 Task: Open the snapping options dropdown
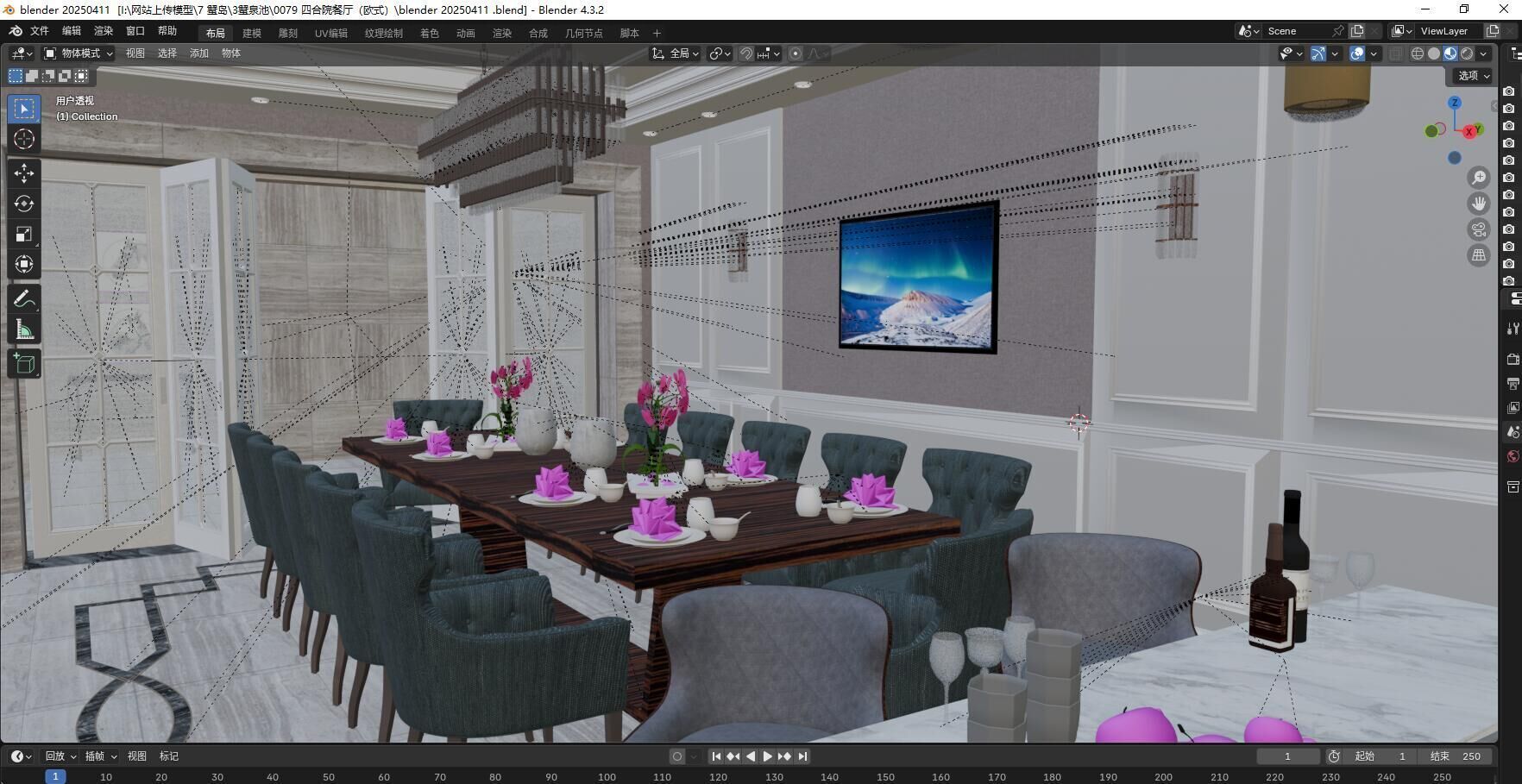[x=769, y=53]
